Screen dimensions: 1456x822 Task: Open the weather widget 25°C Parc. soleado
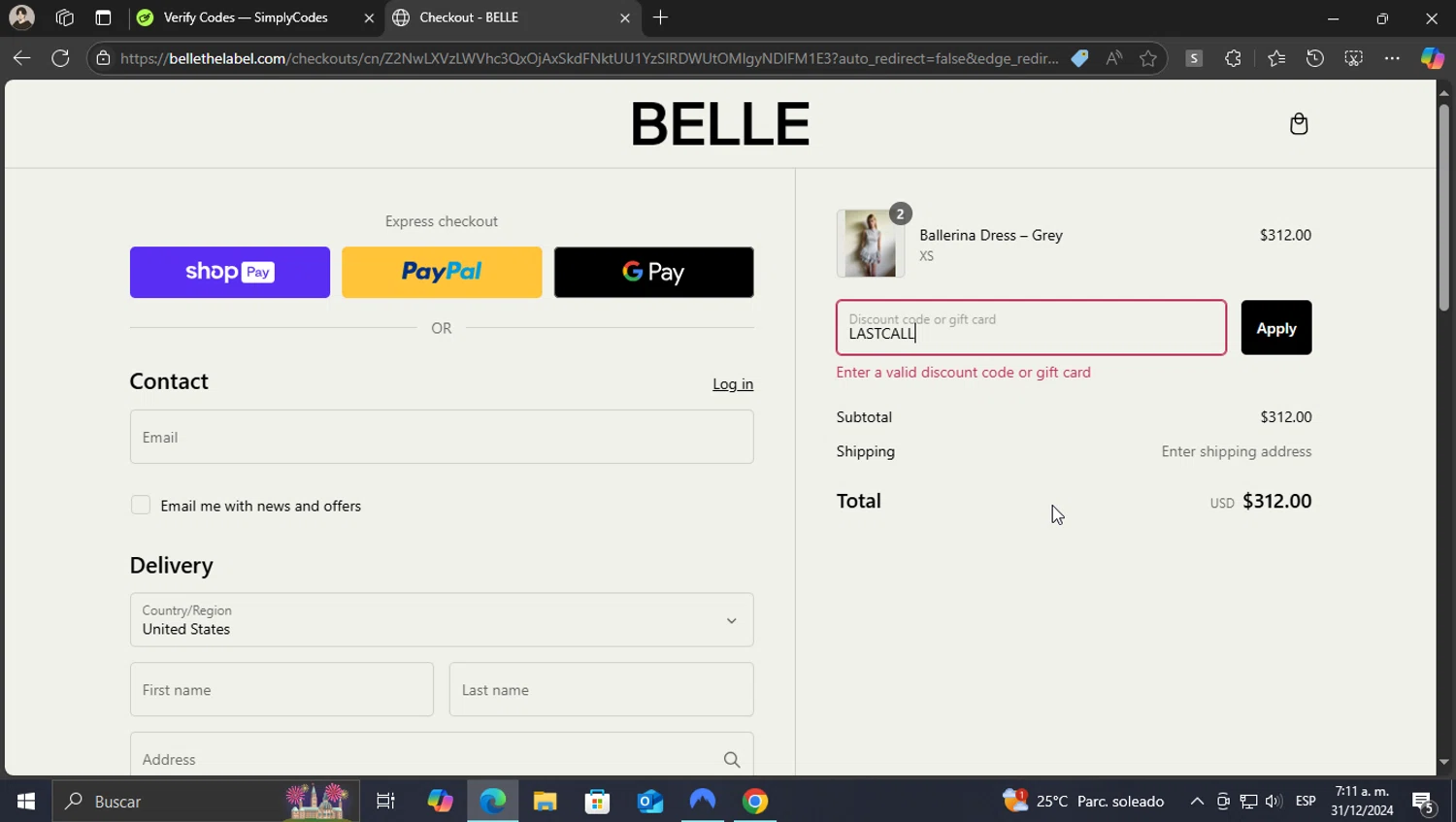pos(1084,801)
